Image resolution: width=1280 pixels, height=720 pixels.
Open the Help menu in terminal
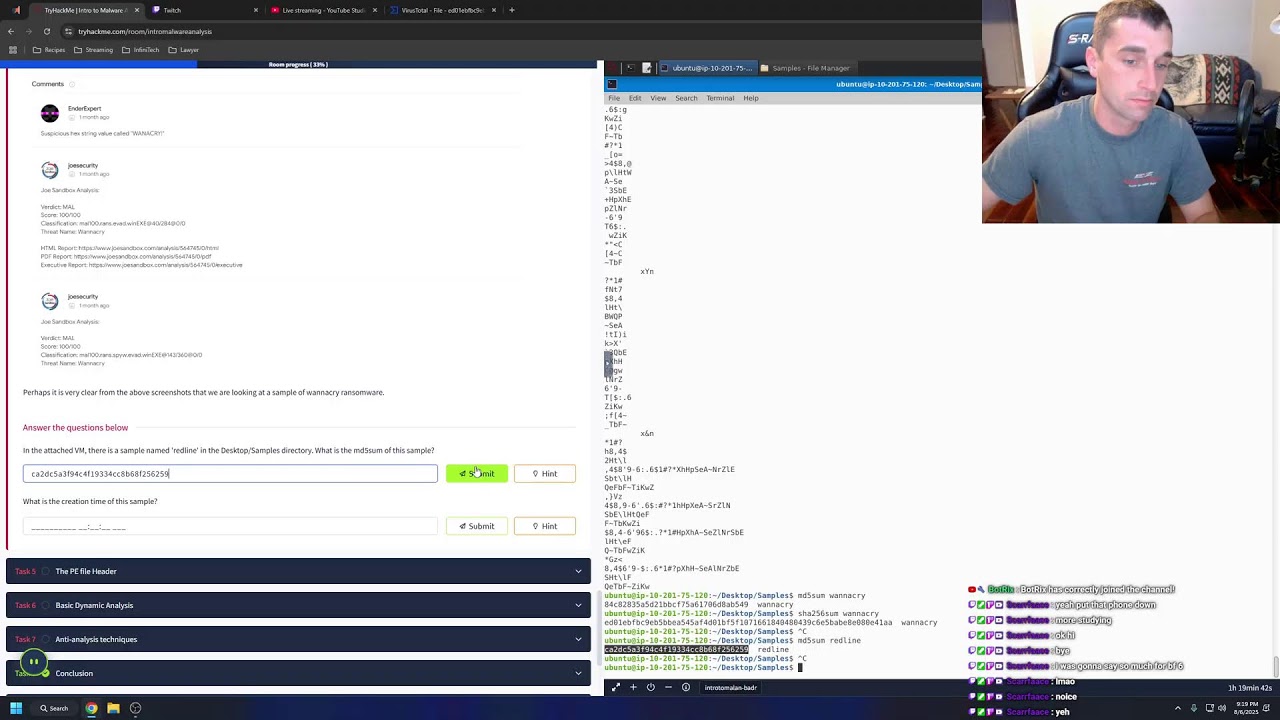coord(751,98)
